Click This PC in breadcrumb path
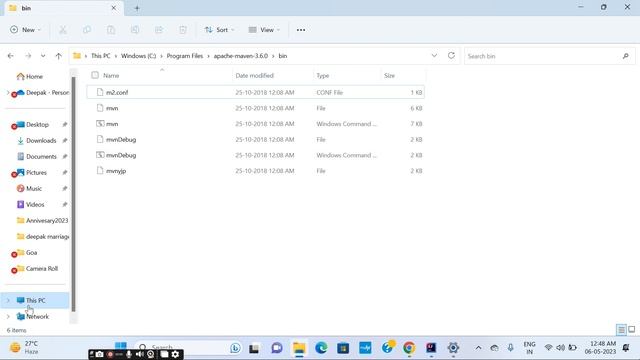 100,56
